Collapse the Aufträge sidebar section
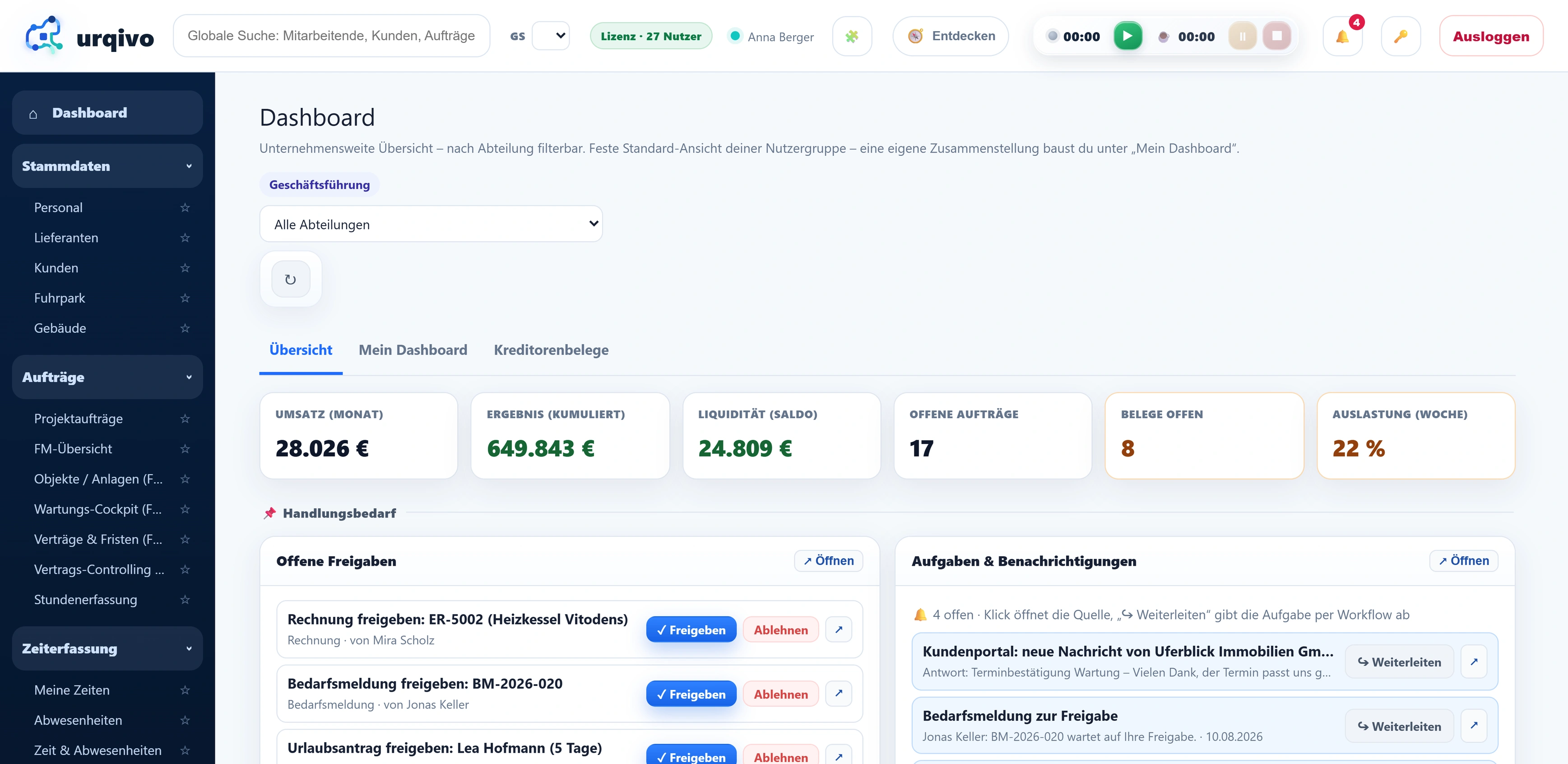The height and width of the screenshot is (764, 1568). pos(107,377)
